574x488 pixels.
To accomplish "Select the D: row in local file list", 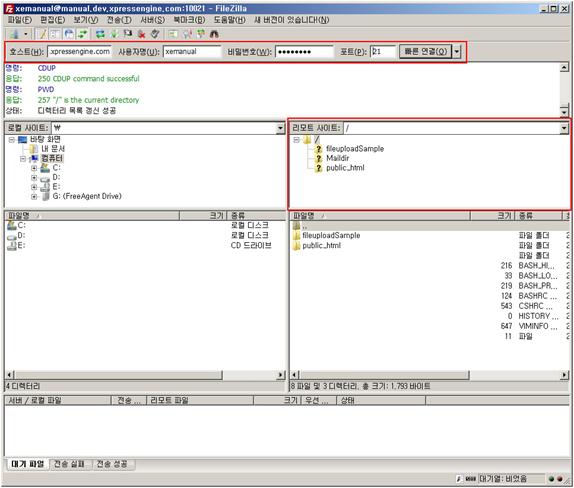I will pos(145,235).
